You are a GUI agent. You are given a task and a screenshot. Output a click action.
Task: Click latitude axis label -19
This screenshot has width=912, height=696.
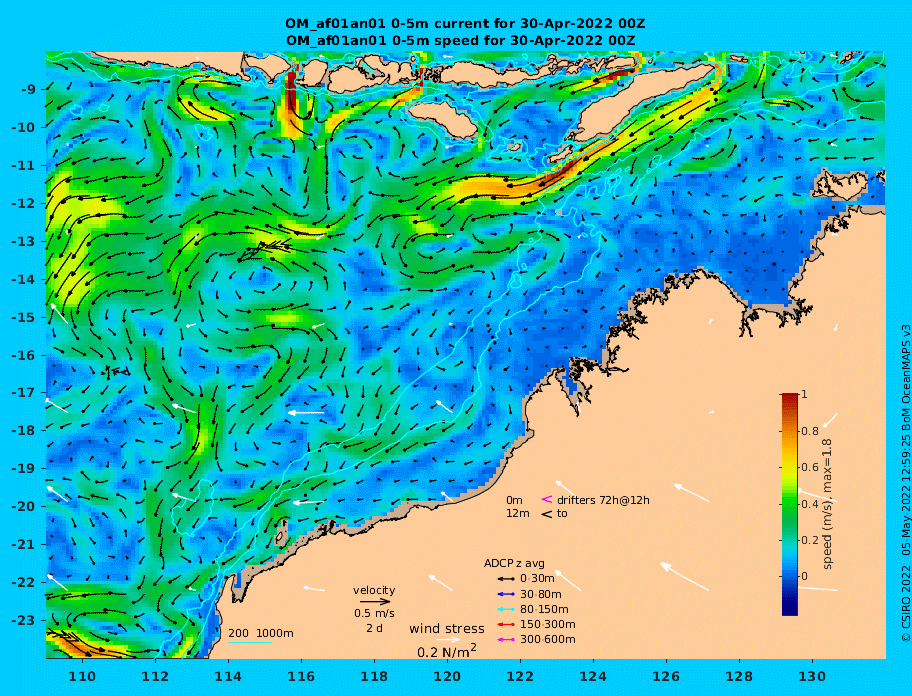coord(24,469)
